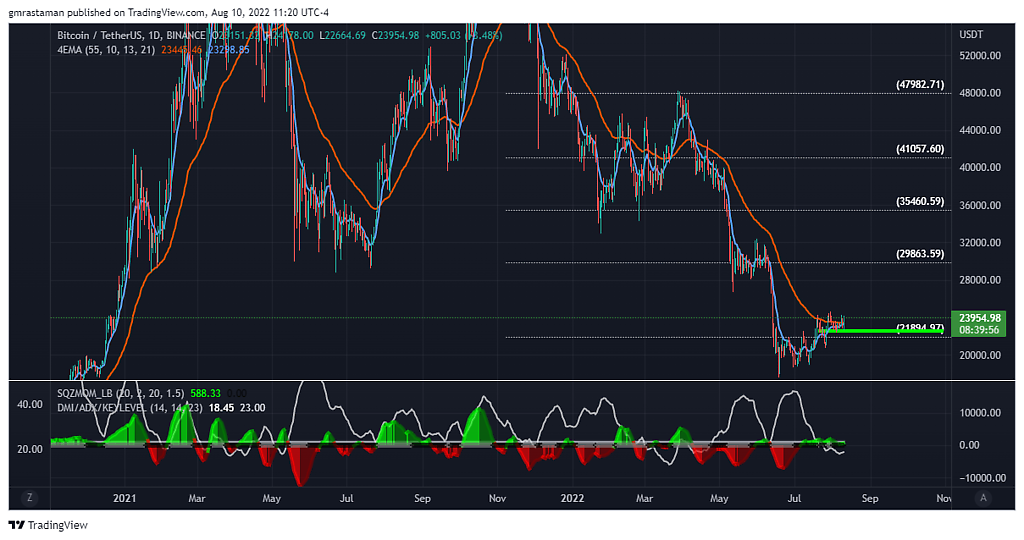Screen dimensions: 1024x540
Task: Click the 2021 label on time axis
Action: [124, 497]
